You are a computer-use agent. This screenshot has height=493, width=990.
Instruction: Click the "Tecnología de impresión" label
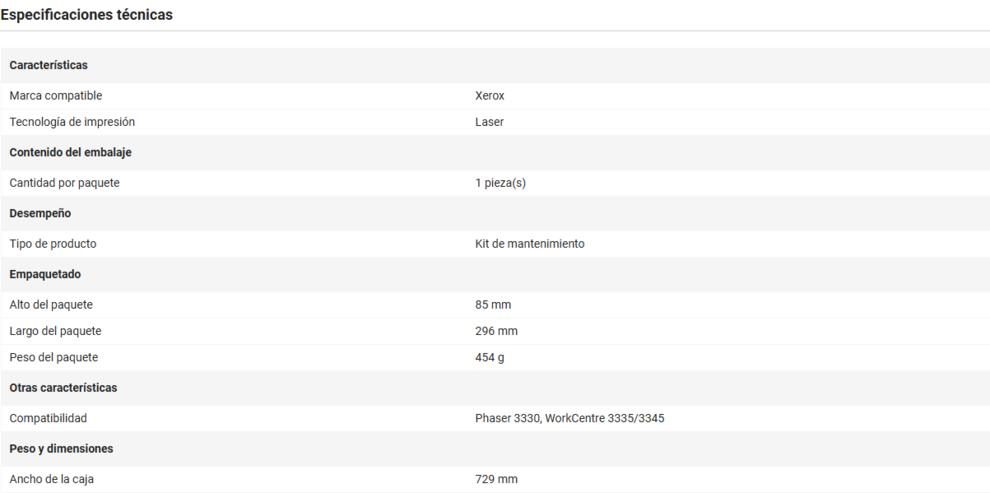[x=72, y=122]
